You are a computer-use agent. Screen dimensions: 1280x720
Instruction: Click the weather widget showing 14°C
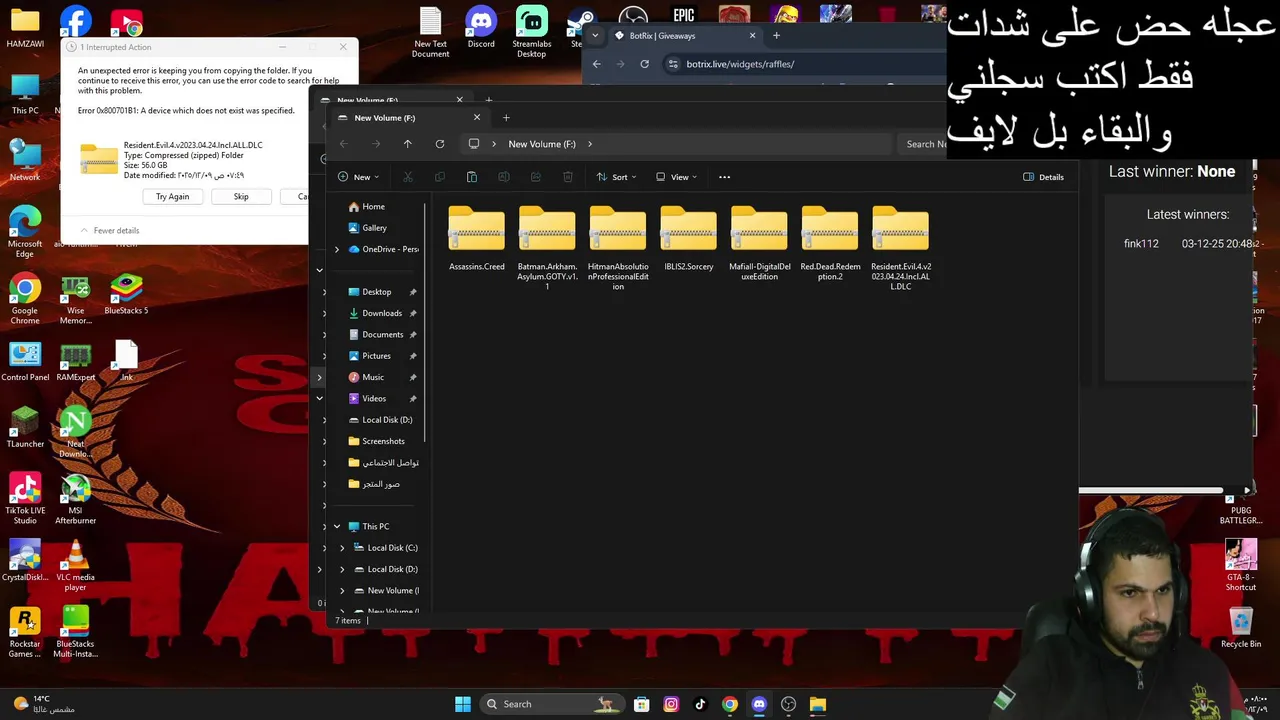click(x=42, y=704)
